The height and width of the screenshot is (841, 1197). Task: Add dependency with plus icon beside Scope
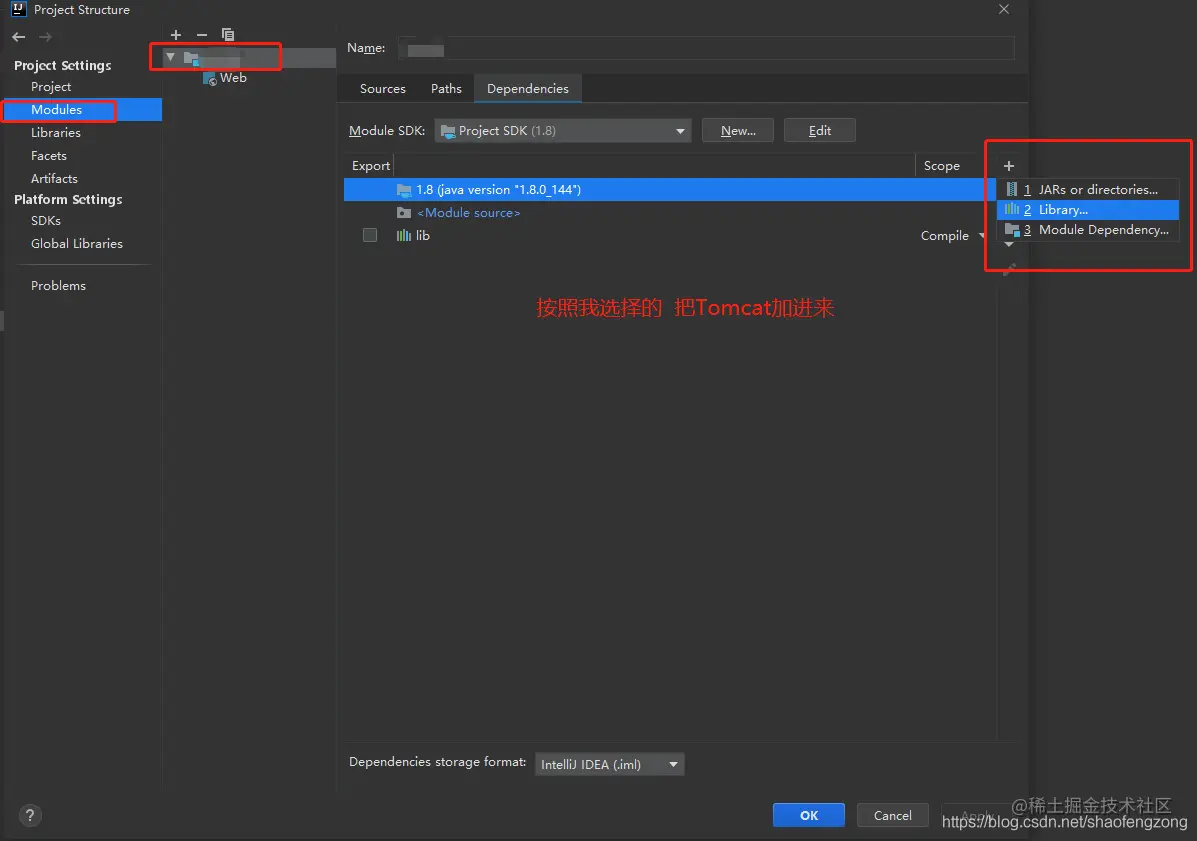[x=1008, y=166]
